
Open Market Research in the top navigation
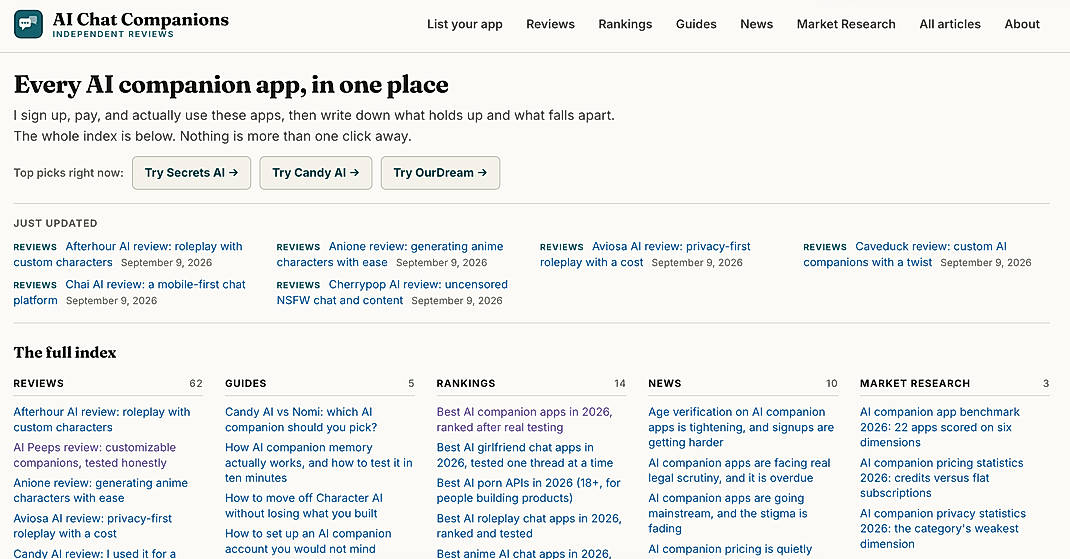coord(846,24)
